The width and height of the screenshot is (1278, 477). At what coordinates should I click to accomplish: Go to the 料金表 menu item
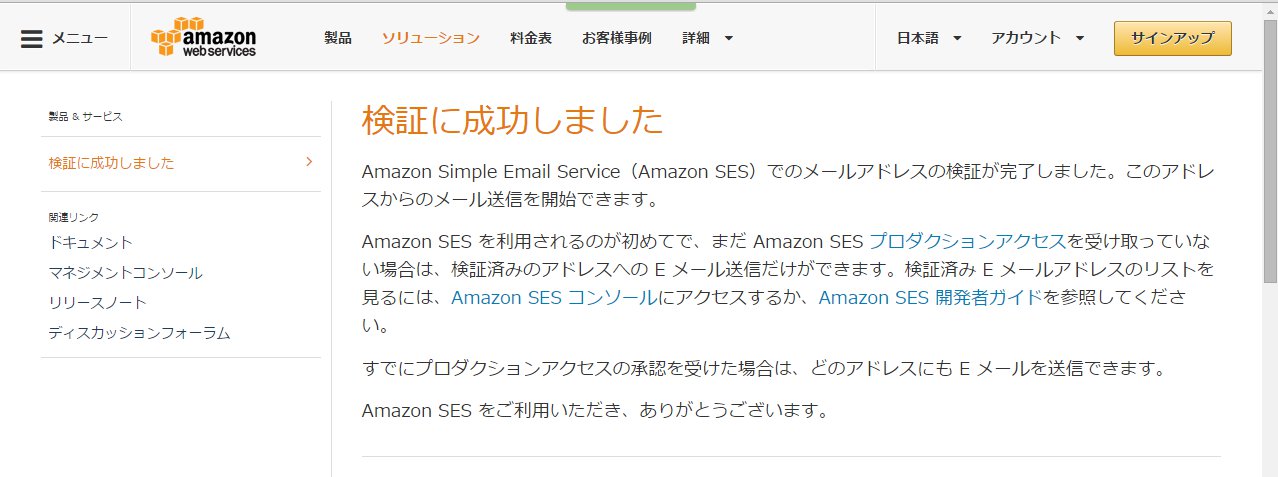click(x=531, y=38)
